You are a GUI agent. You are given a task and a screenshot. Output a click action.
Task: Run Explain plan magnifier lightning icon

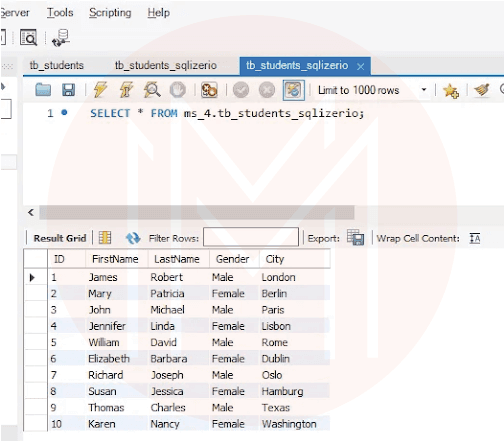point(152,90)
